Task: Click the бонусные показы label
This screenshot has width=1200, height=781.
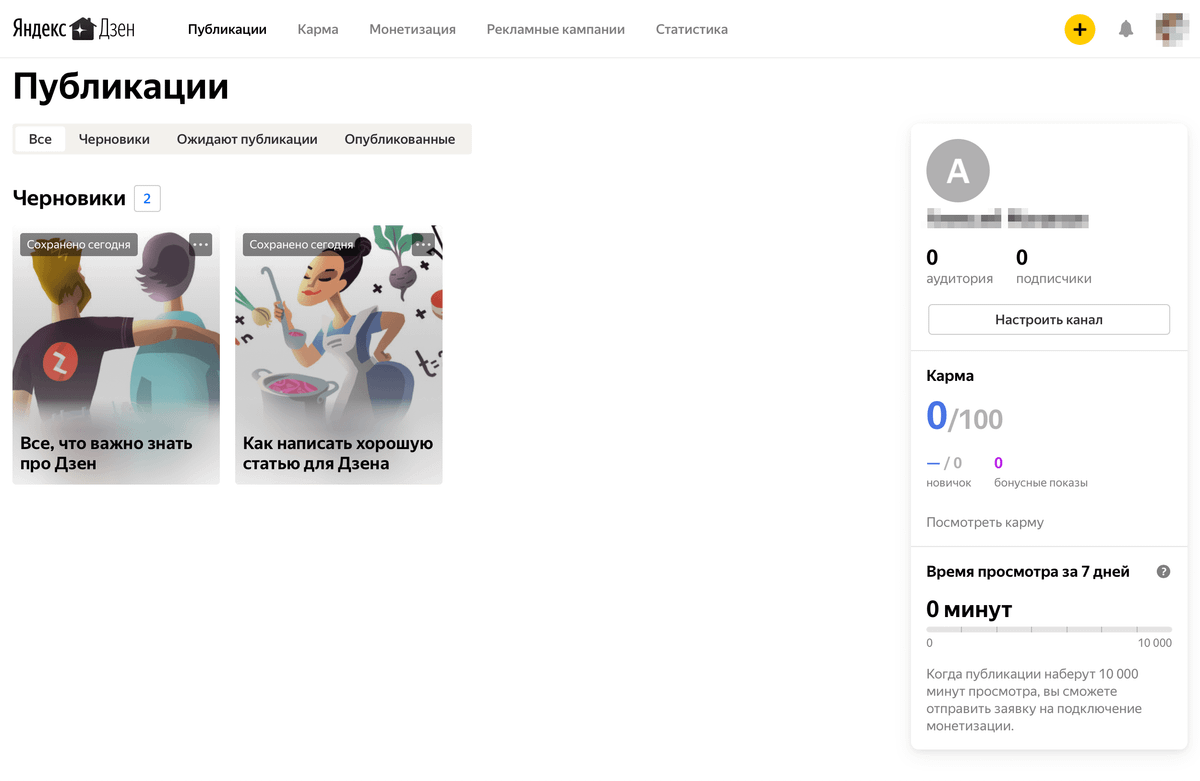Action: coord(1041,483)
